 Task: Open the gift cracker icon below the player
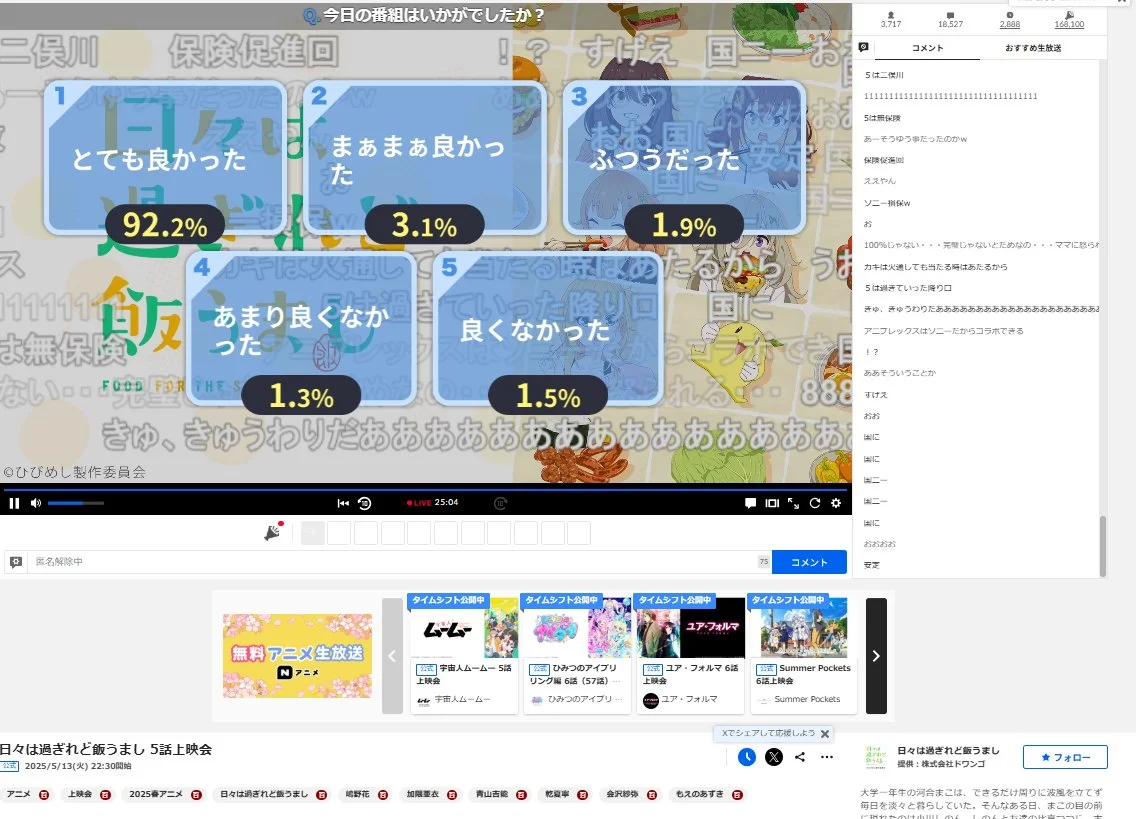coord(273,532)
